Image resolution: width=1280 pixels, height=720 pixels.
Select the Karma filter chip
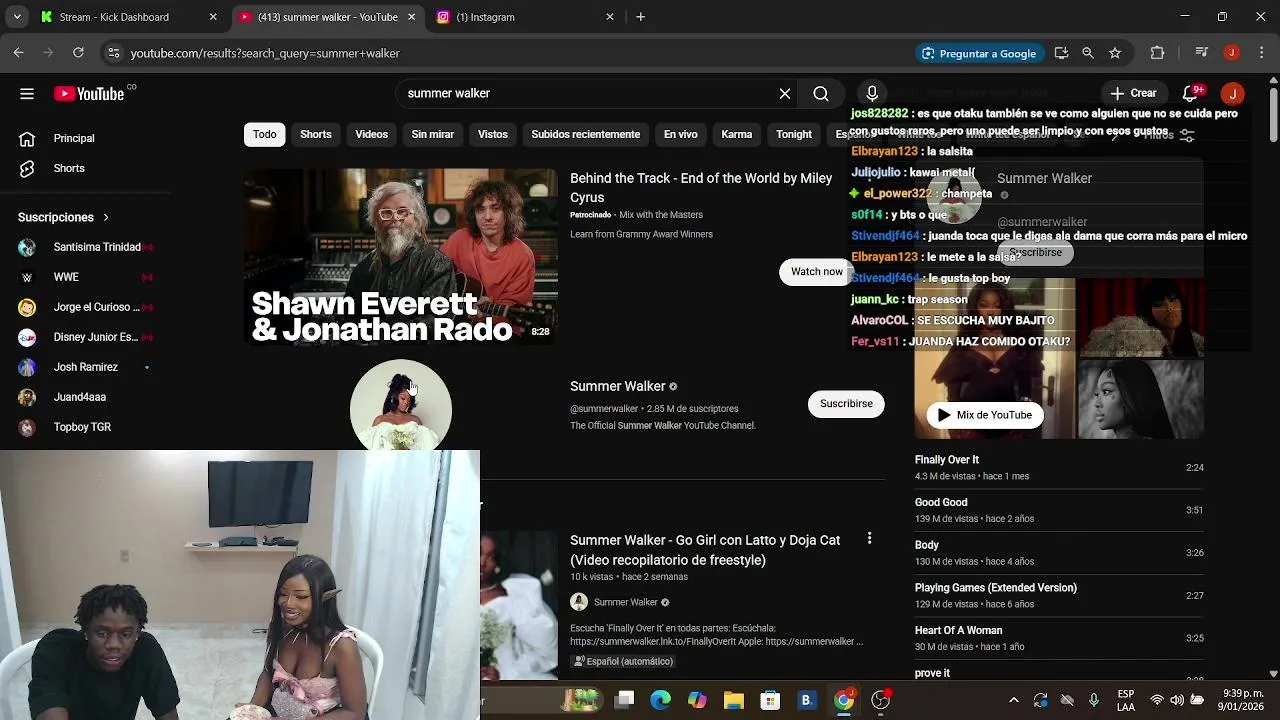[x=737, y=134]
